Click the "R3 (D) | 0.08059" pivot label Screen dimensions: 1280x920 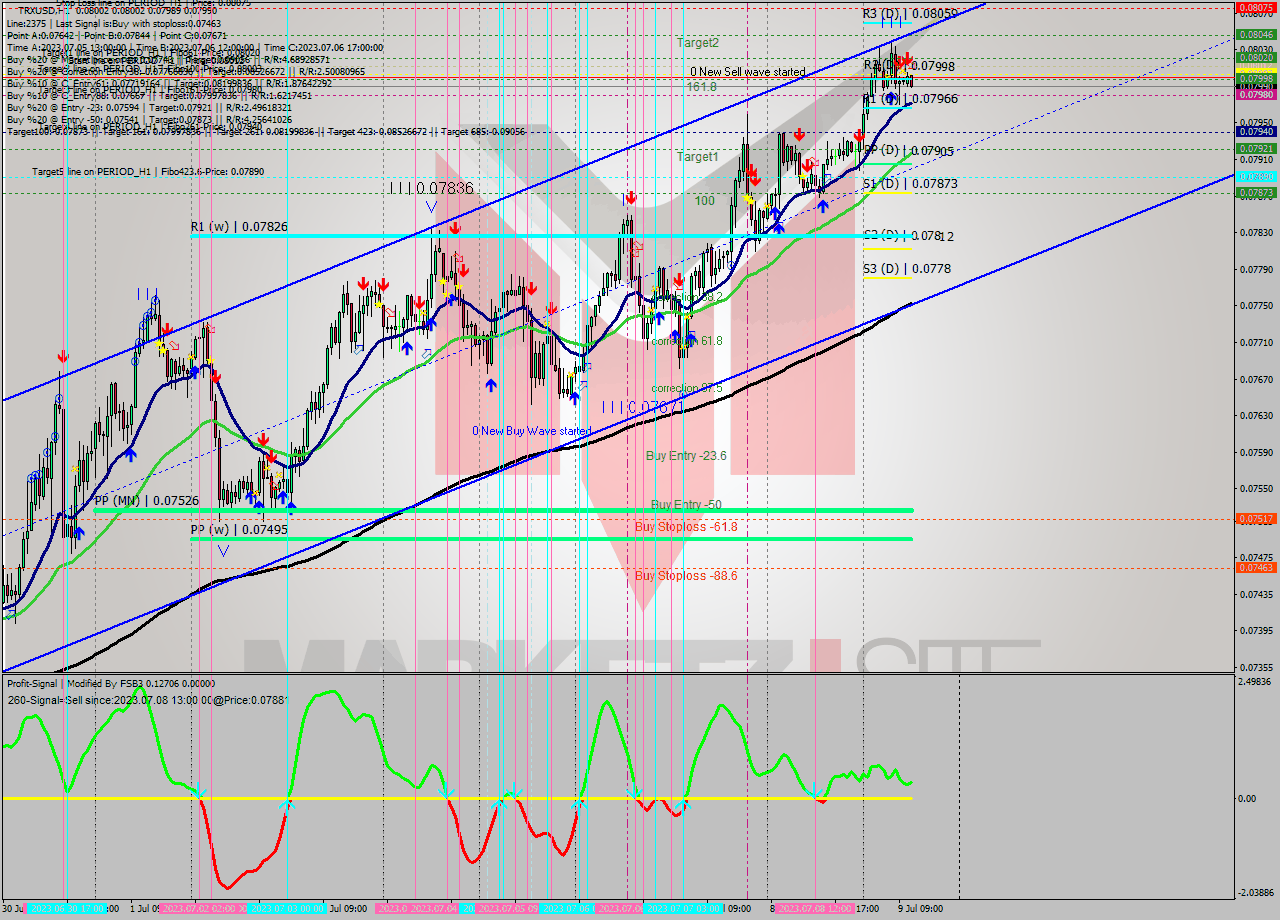click(909, 14)
